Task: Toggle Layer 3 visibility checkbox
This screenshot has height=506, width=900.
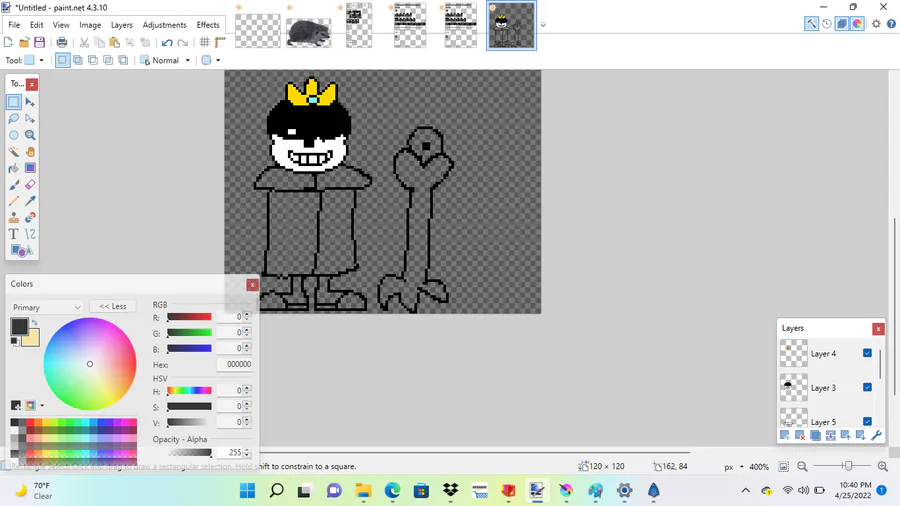Action: click(867, 387)
